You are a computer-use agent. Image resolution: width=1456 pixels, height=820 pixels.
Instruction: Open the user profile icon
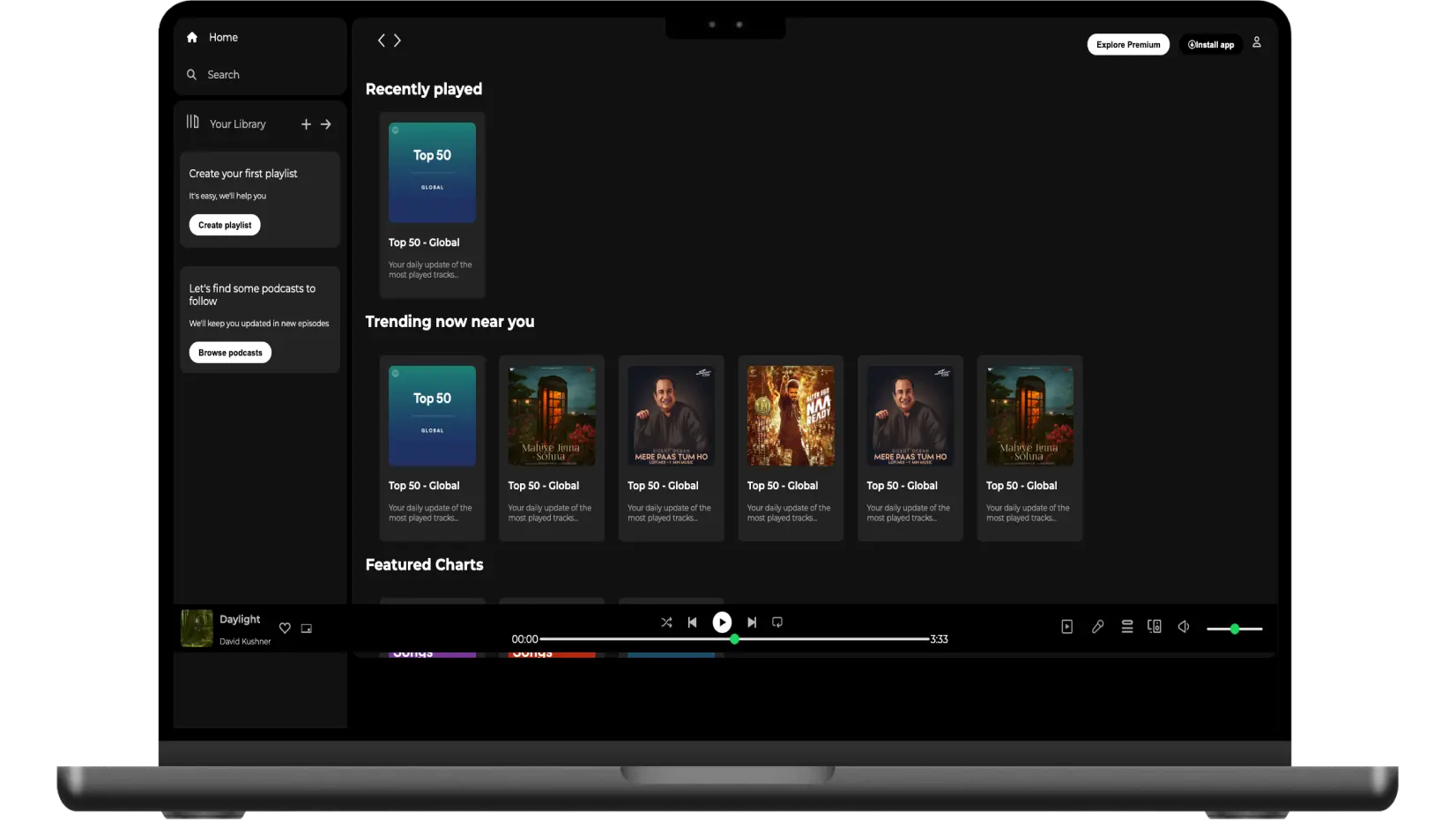(x=1256, y=42)
